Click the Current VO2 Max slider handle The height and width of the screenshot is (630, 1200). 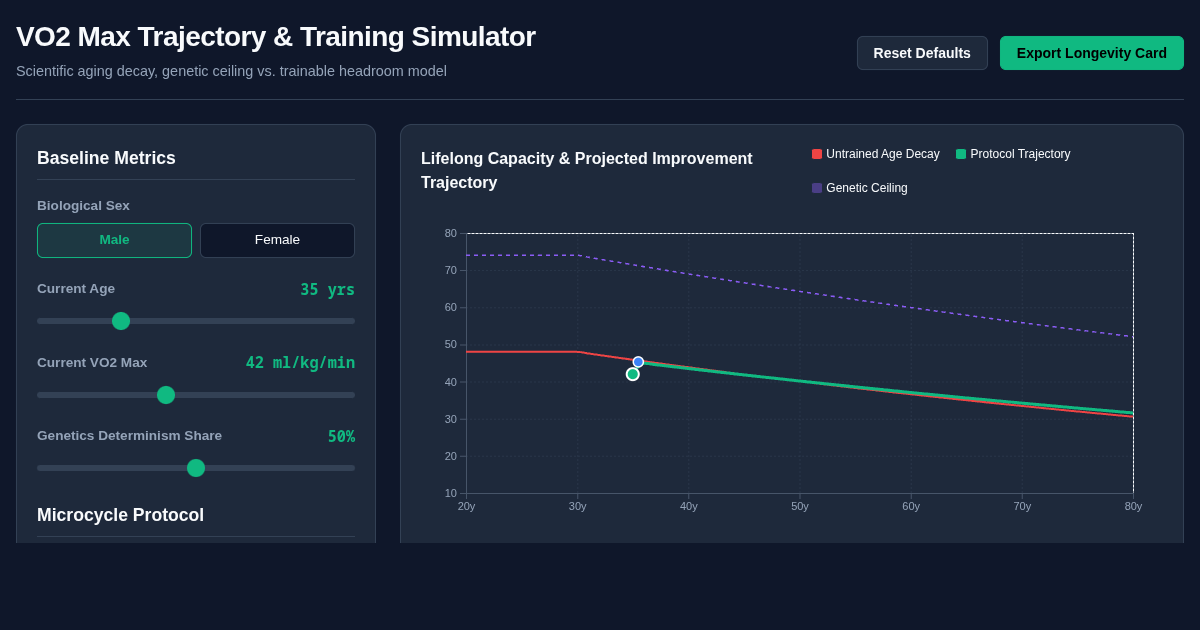166,395
